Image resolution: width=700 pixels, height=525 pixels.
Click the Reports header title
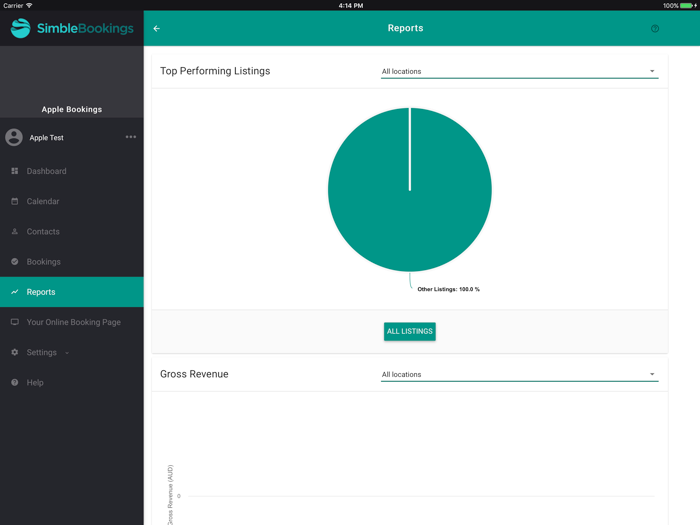click(x=405, y=28)
